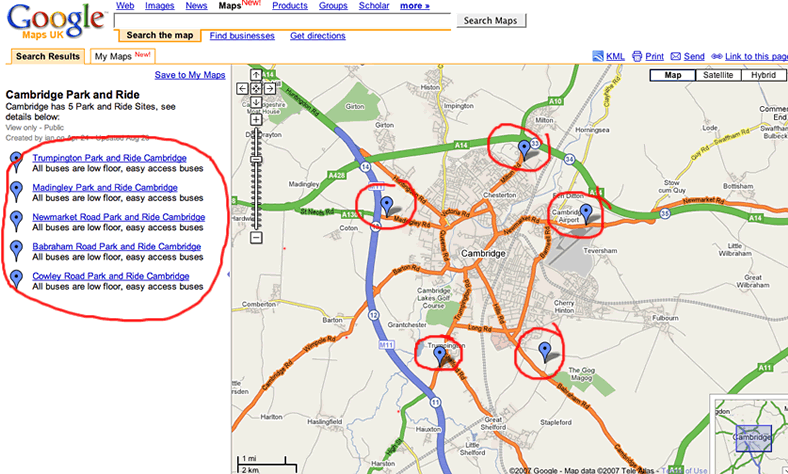Pan the map right with the arrow button
The image size is (788, 474).
point(270,88)
